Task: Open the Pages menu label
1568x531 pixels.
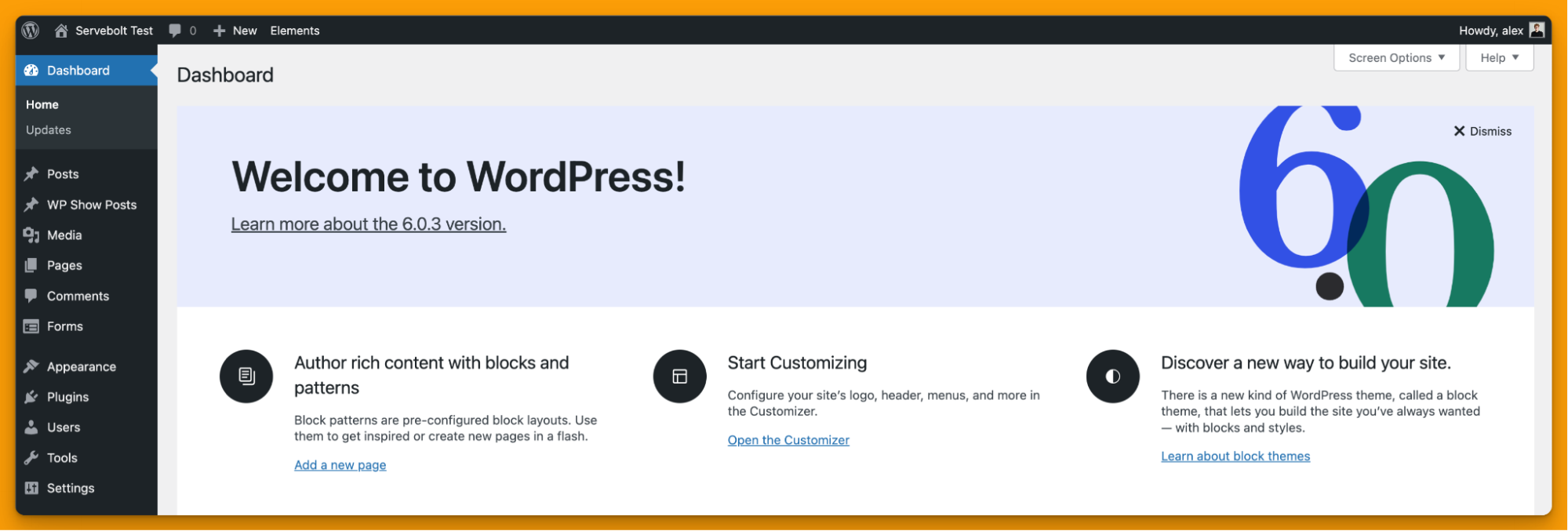Action: pyautogui.click(x=64, y=266)
